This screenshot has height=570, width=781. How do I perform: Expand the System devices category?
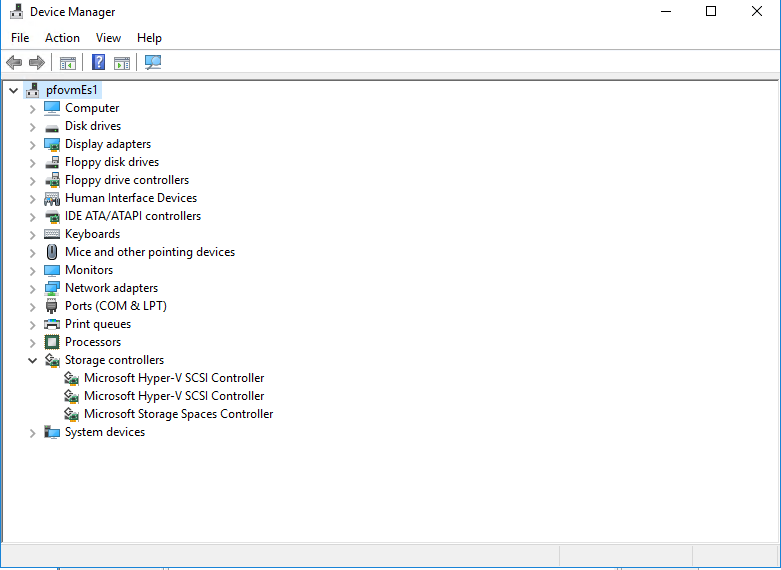click(x=32, y=432)
